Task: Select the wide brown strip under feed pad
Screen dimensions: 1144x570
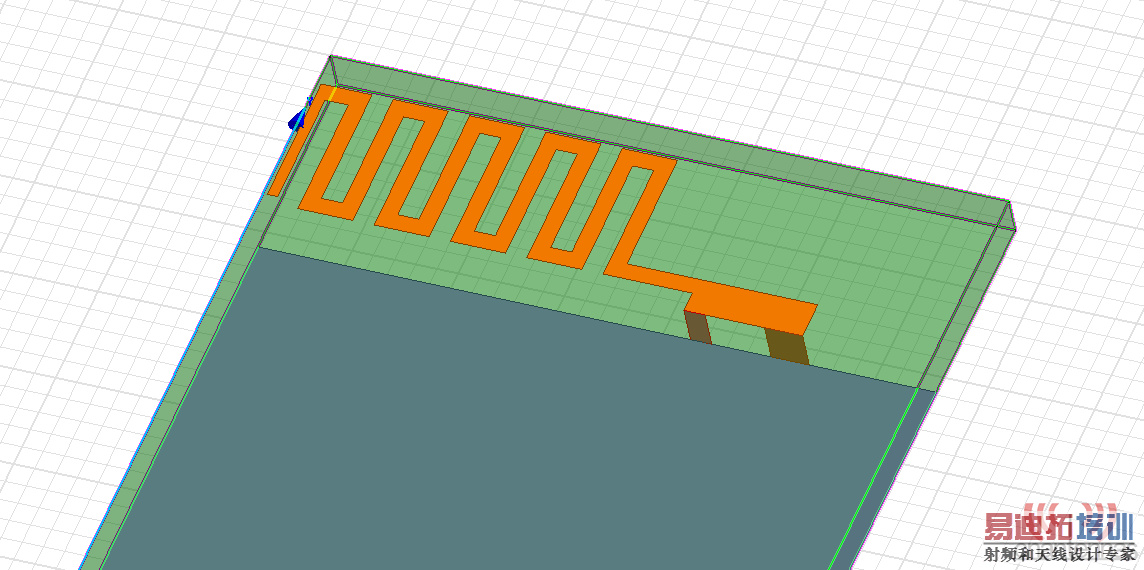Action: (786, 345)
